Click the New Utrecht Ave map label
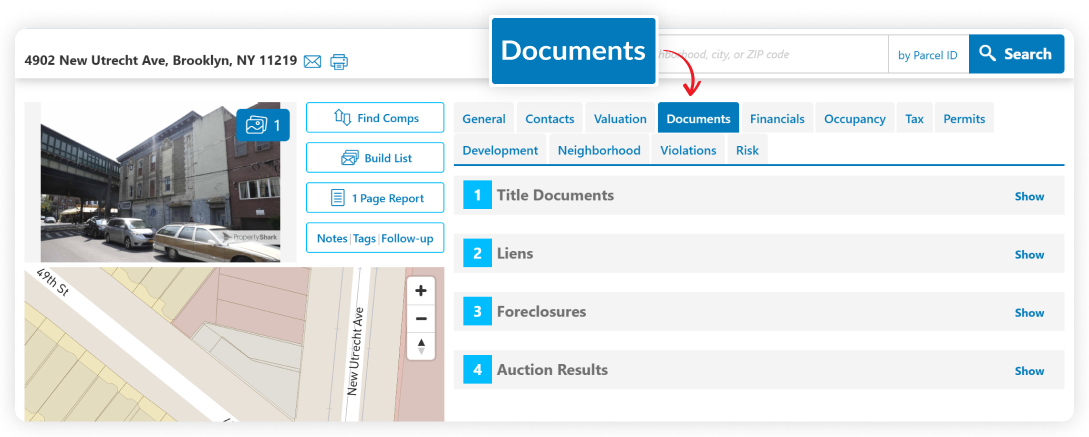The image size is (1089, 437). point(356,351)
